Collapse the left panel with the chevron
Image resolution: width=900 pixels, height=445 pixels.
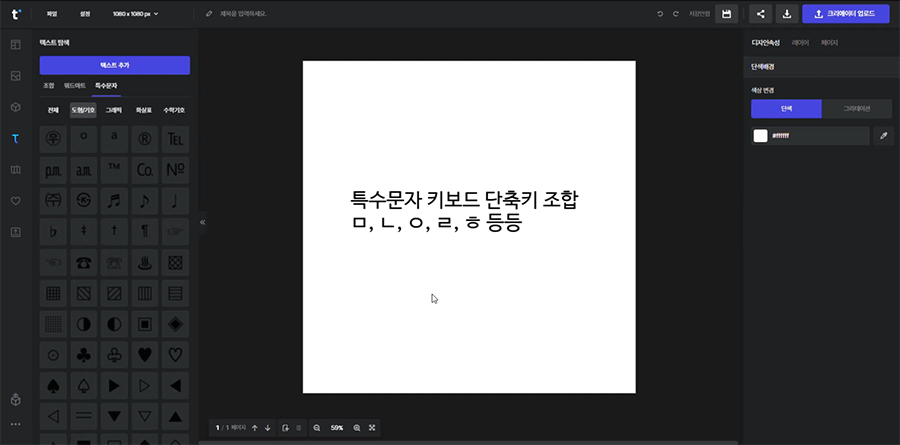click(202, 222)
